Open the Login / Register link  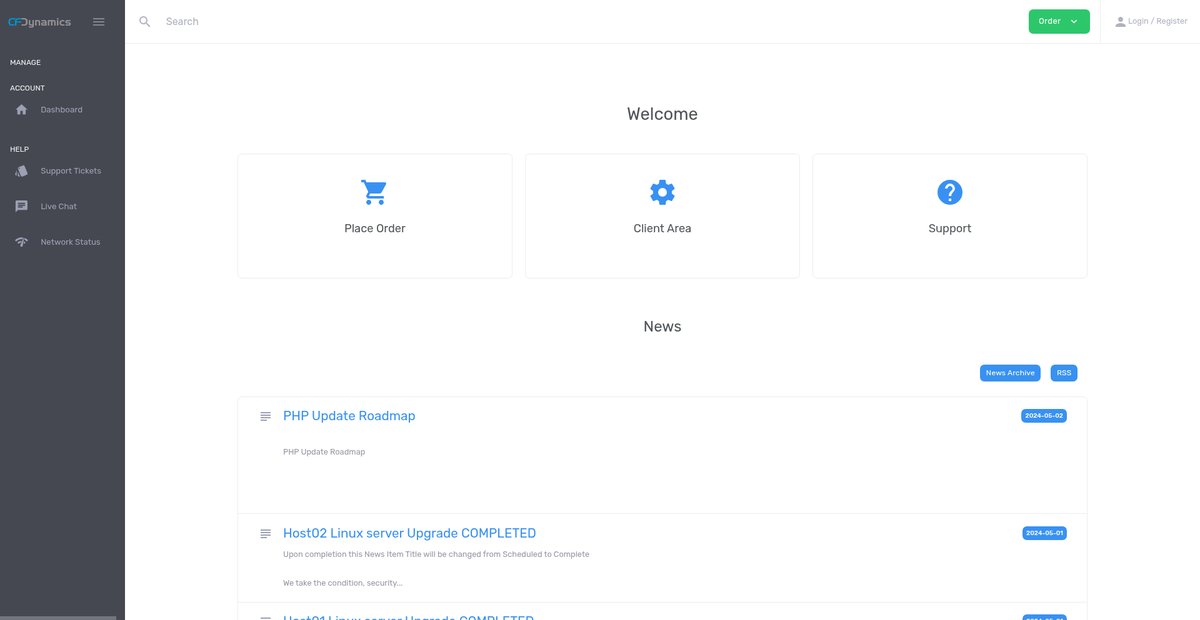click(x=1158, y=21)
